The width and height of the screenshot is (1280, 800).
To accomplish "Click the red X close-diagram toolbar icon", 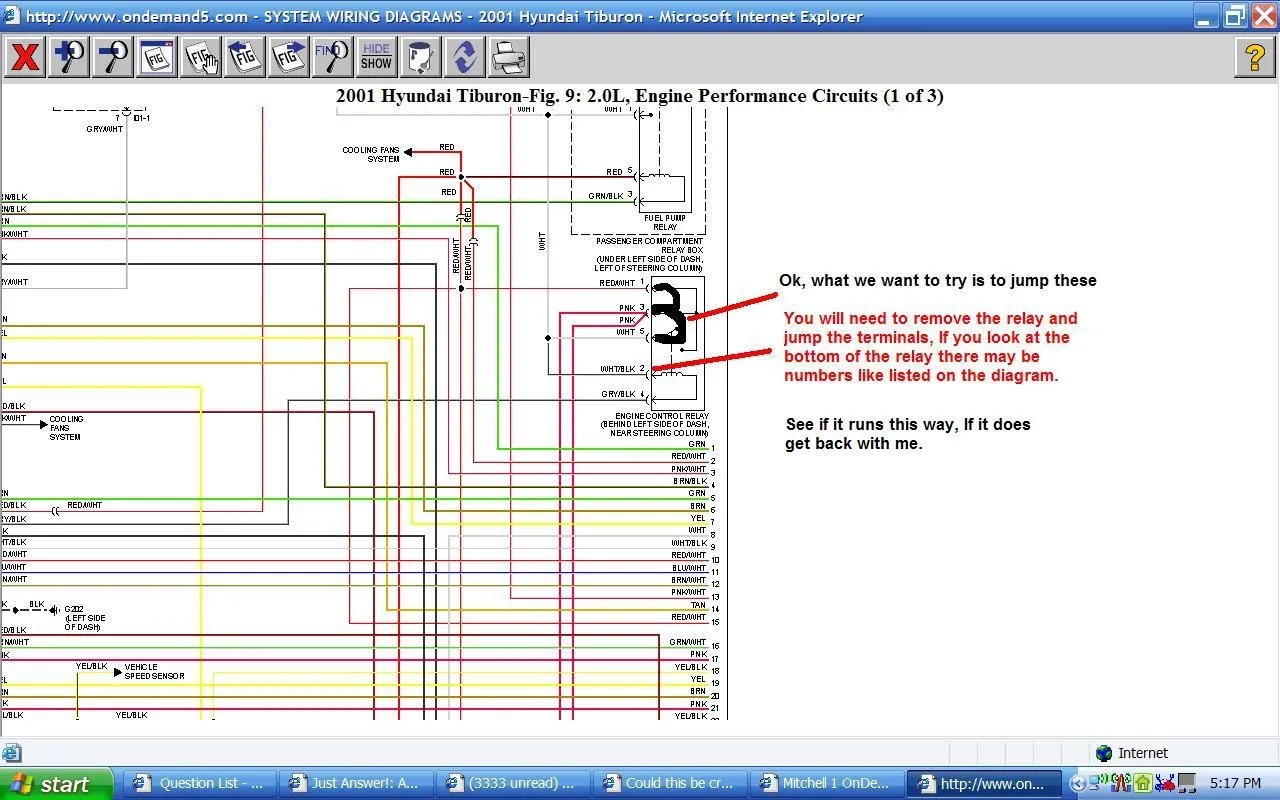I will [x=24, y=57].
